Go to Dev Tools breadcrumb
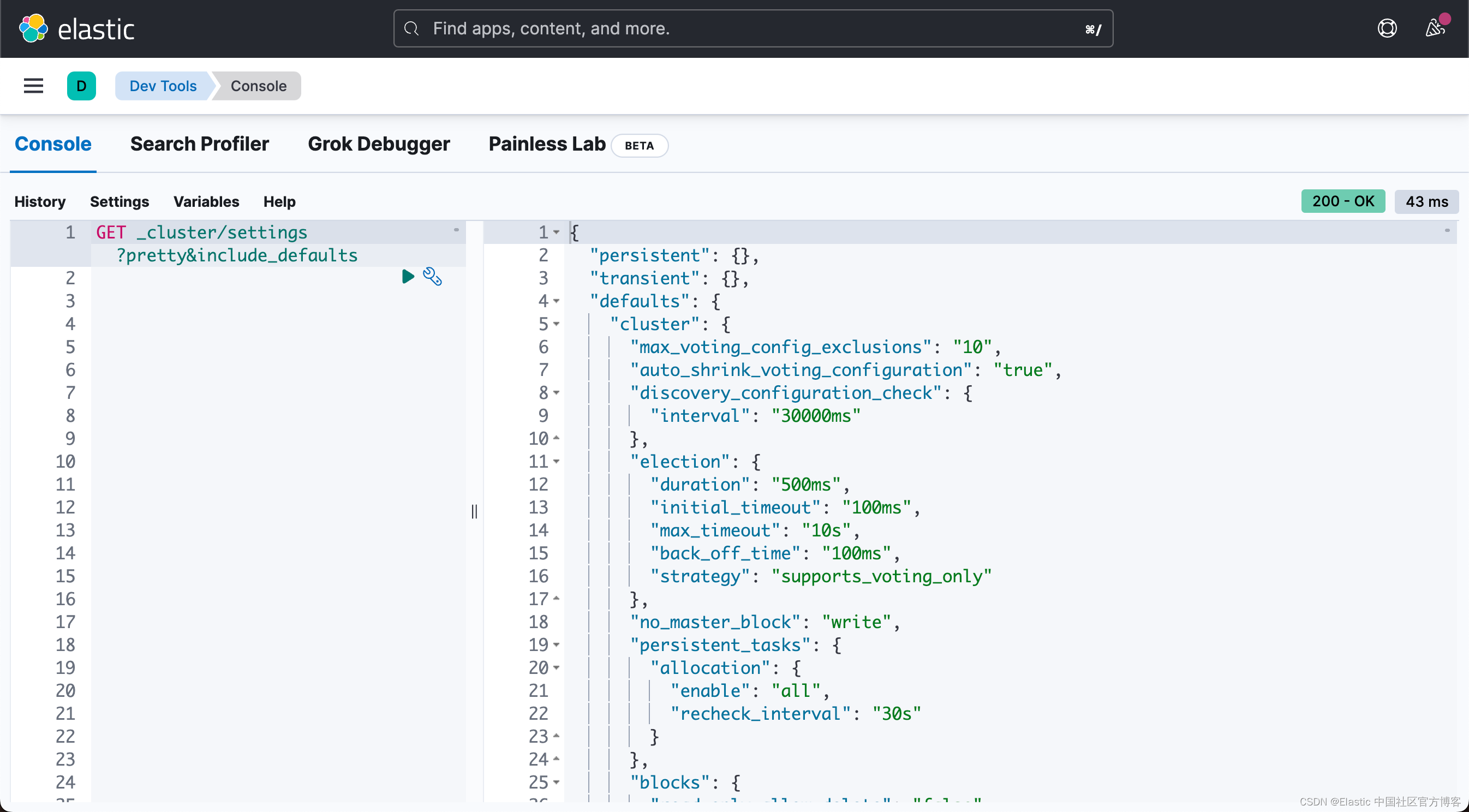This screenshot has width=1469, height=812. [x=163, y=86]
